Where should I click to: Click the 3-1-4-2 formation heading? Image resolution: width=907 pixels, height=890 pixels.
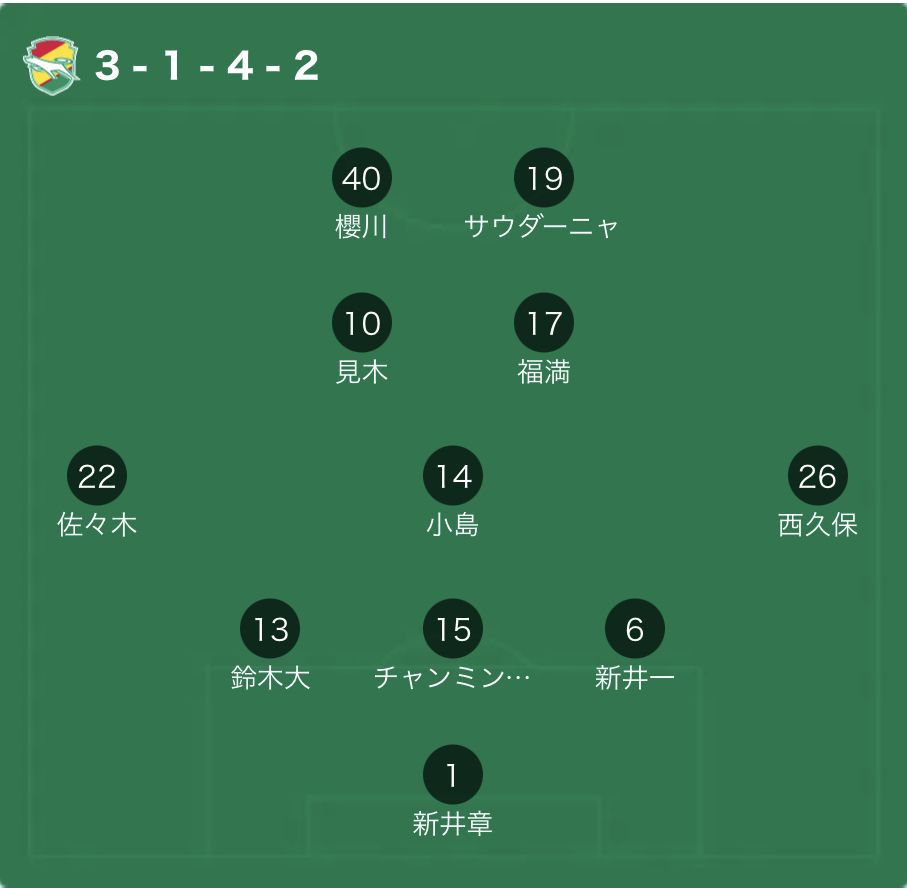click(x=207, y=66)
